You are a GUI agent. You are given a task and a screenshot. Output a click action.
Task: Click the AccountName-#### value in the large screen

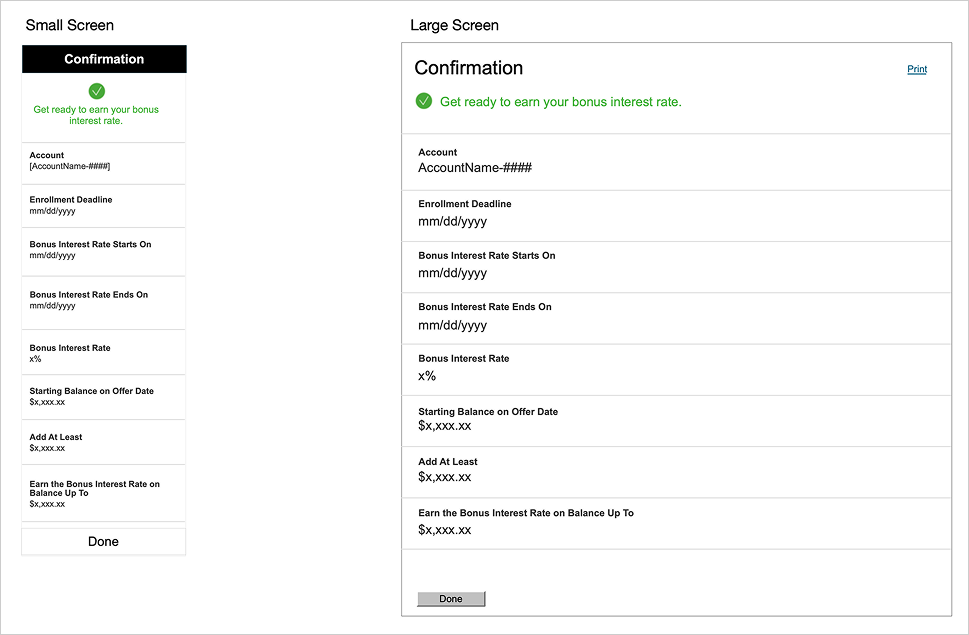475,168
